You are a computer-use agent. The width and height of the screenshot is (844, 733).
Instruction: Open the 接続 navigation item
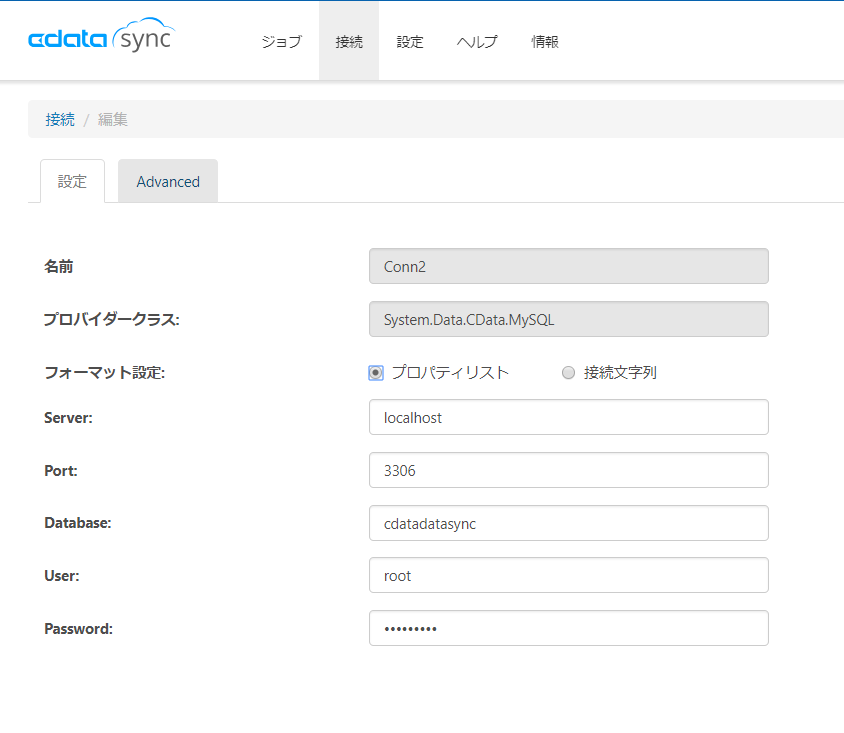click(349, 41)
